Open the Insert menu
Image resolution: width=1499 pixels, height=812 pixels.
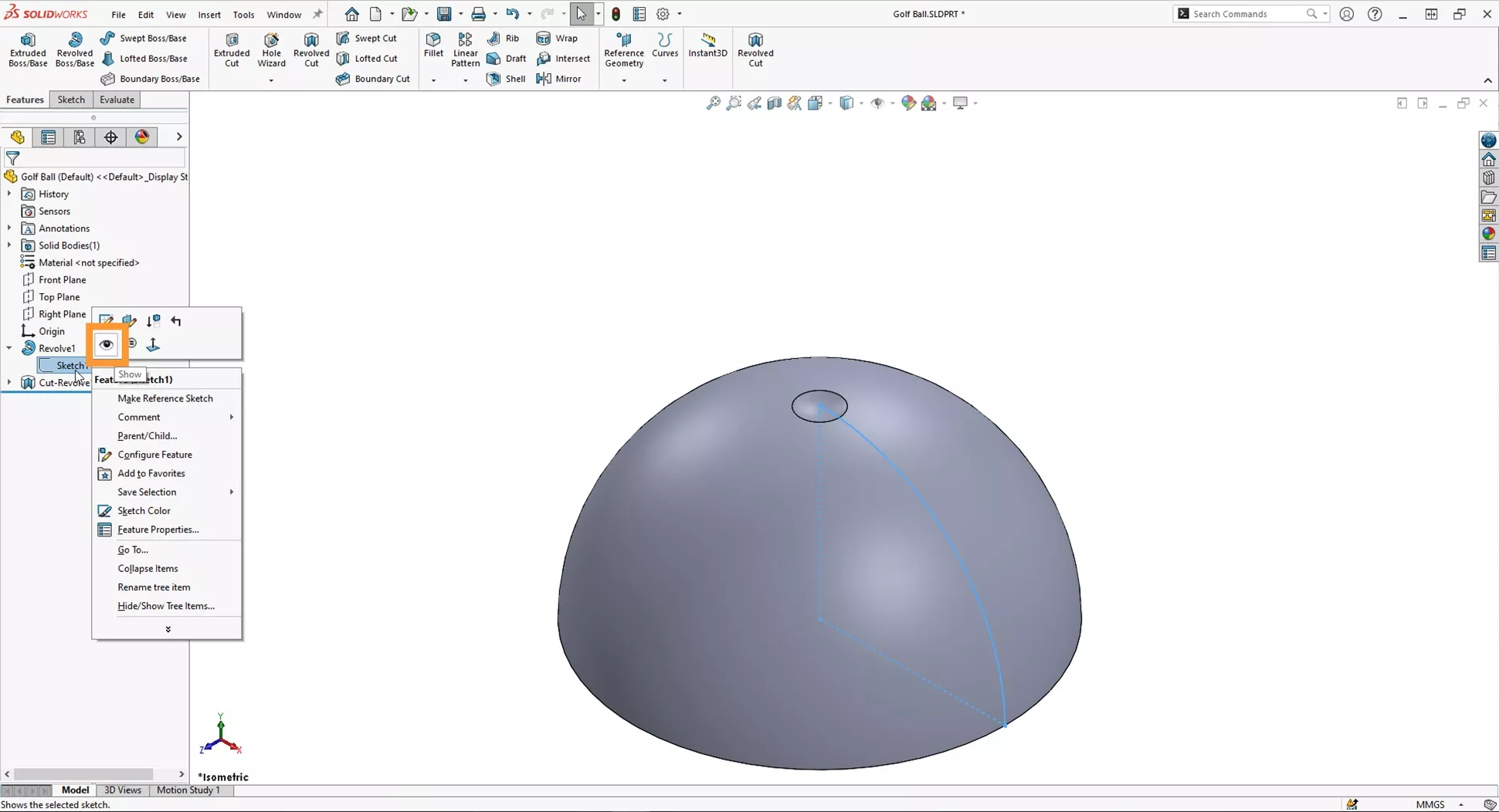coord(209,14)
